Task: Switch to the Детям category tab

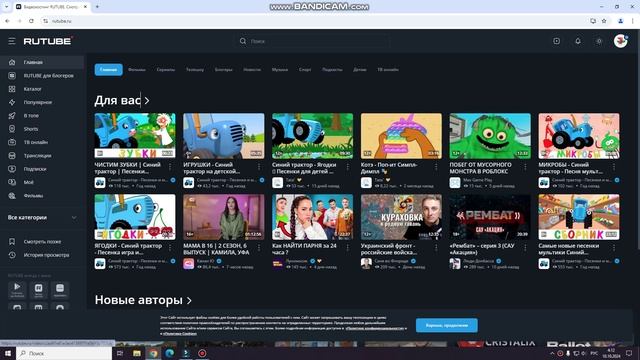Action: pyautogui.click(x=360, y=70)
